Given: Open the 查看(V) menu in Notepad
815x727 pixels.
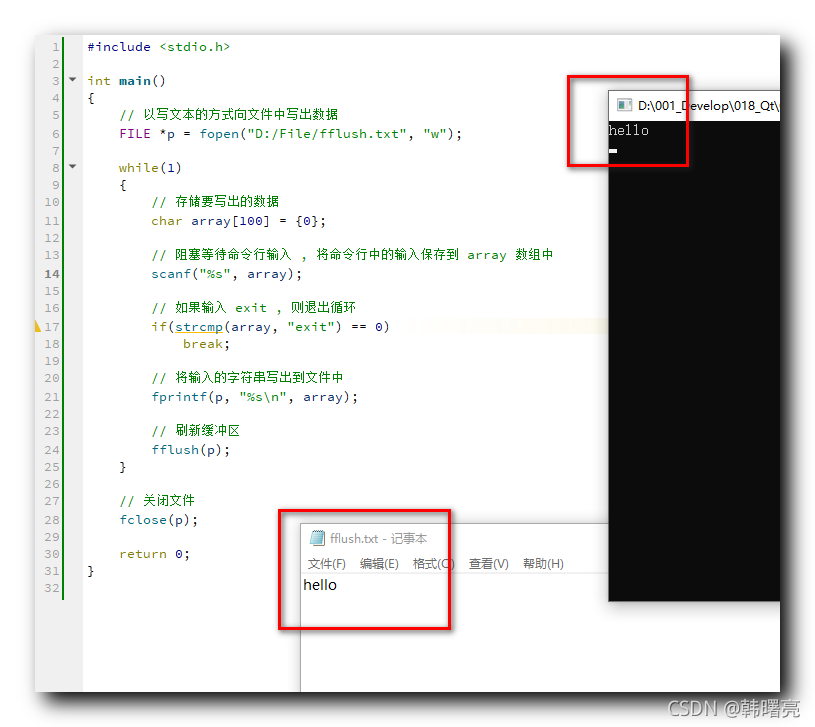Looking at the screenshot, I should (488, 564).
